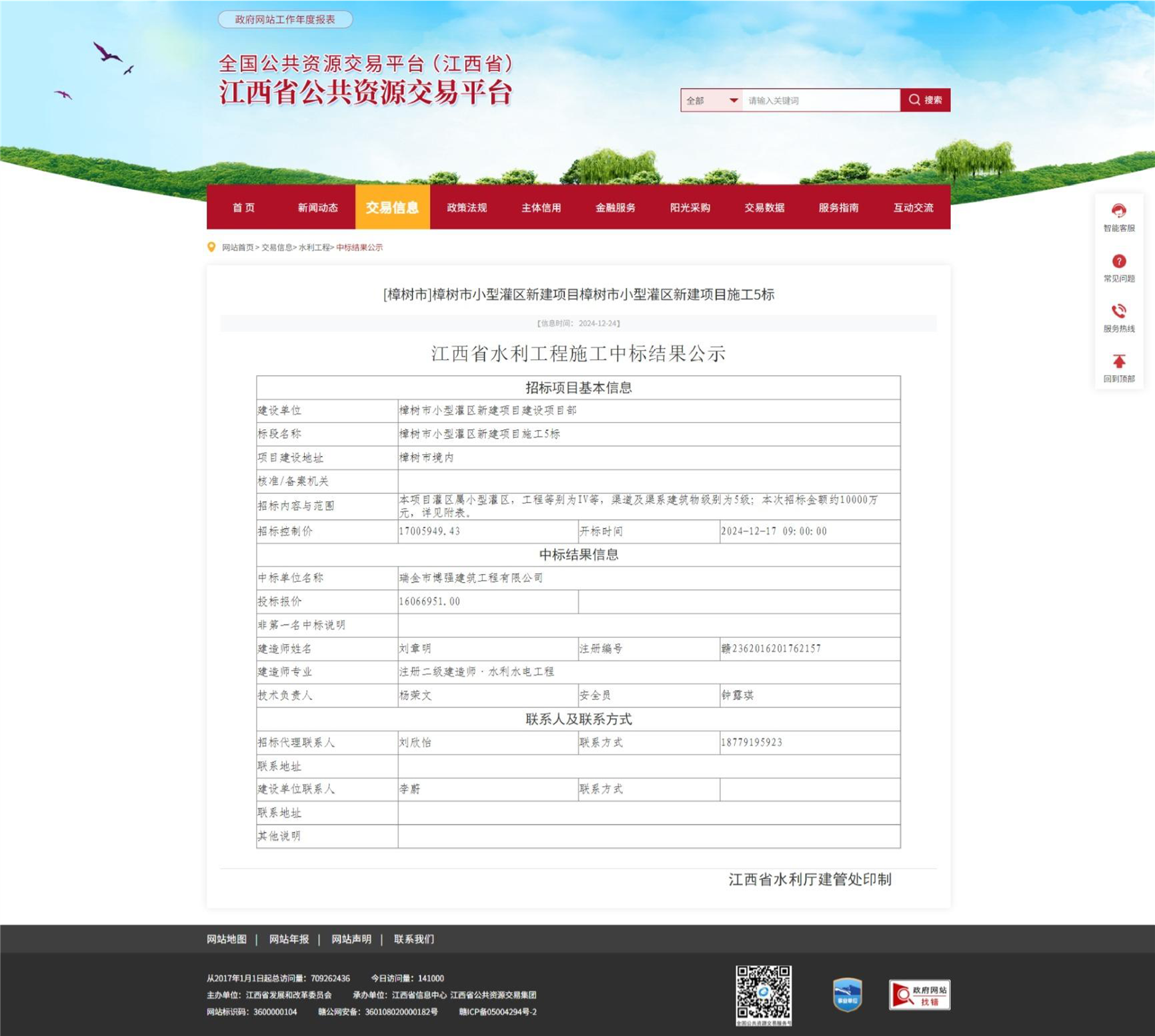Image resolution: width=1155 pixels, height=1036 pixels.
Task: Click the government website error-report badge
Action: point(919,995)
